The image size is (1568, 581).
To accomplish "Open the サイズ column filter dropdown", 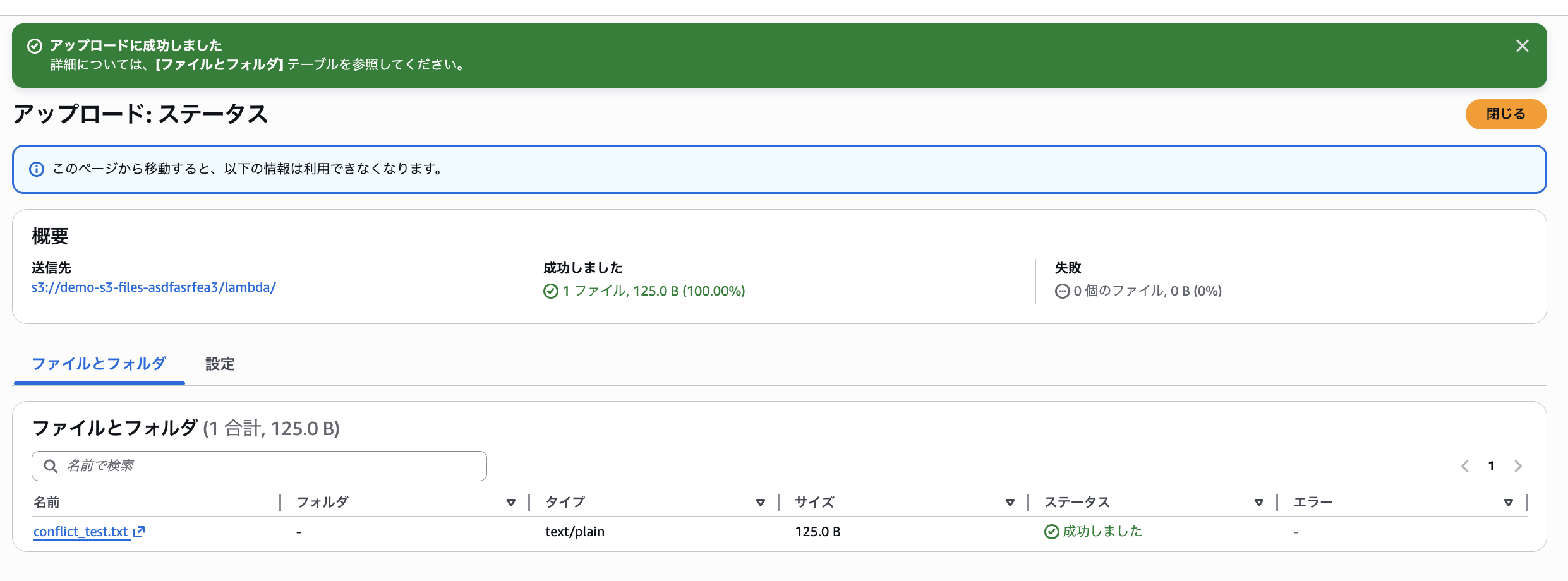I will [x=1009, y=502].
